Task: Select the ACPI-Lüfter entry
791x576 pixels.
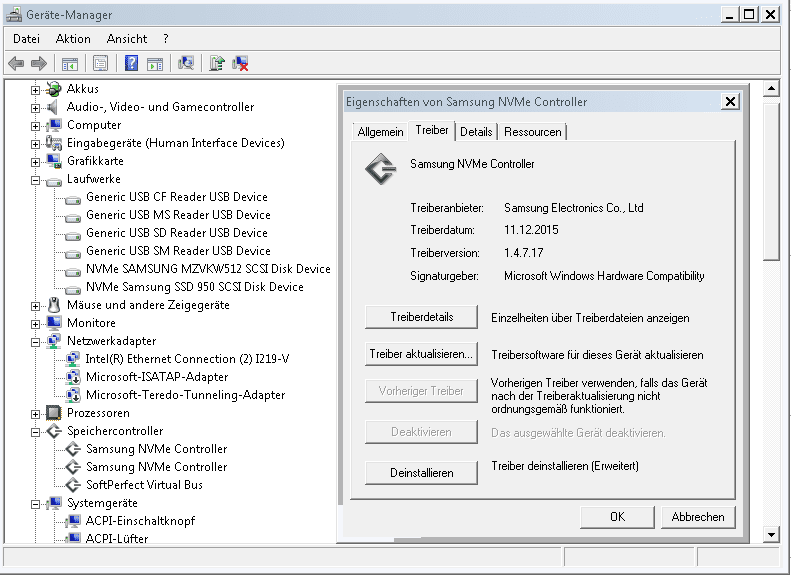Action: tap(117, 538)
